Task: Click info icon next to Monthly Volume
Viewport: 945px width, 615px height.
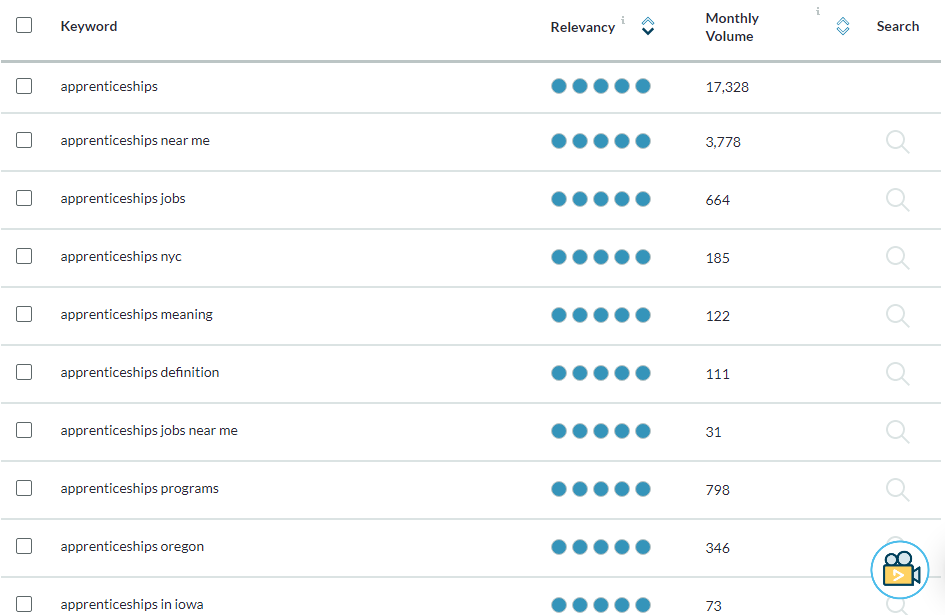Action: pyautogui.click(x=818, y=11)
